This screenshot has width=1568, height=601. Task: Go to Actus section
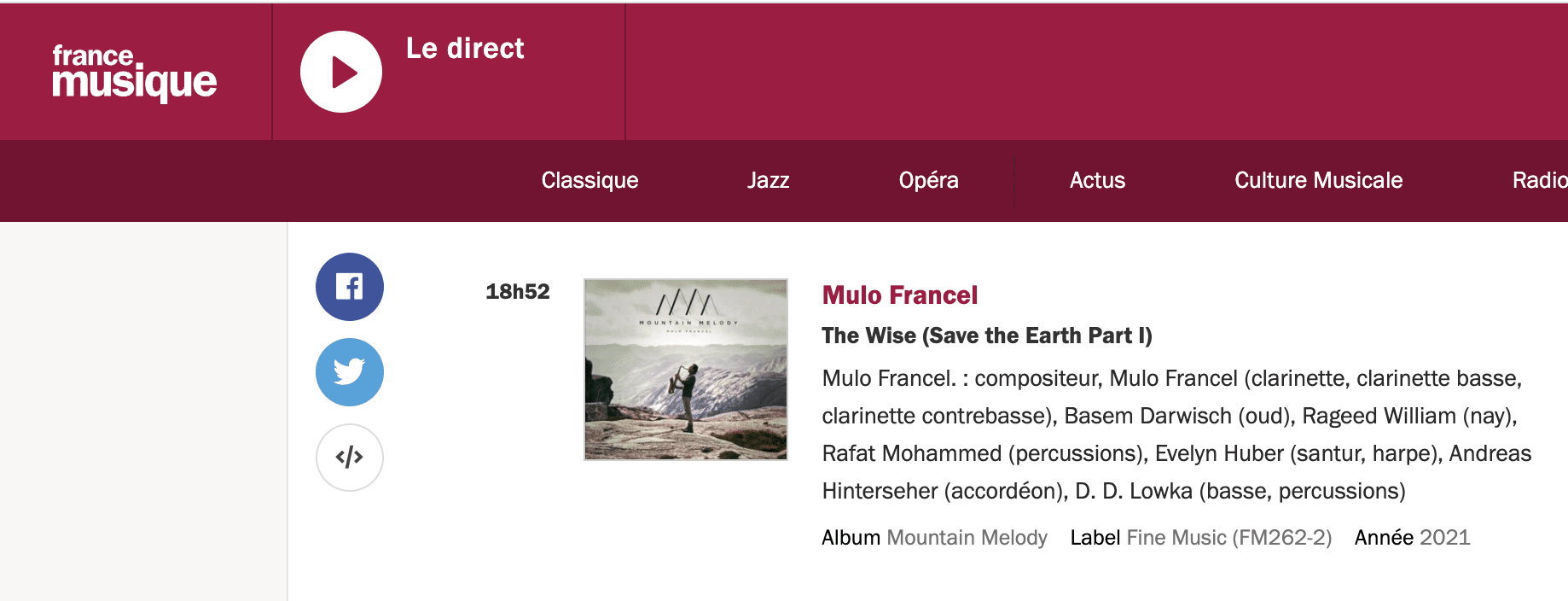[1097, 180]
